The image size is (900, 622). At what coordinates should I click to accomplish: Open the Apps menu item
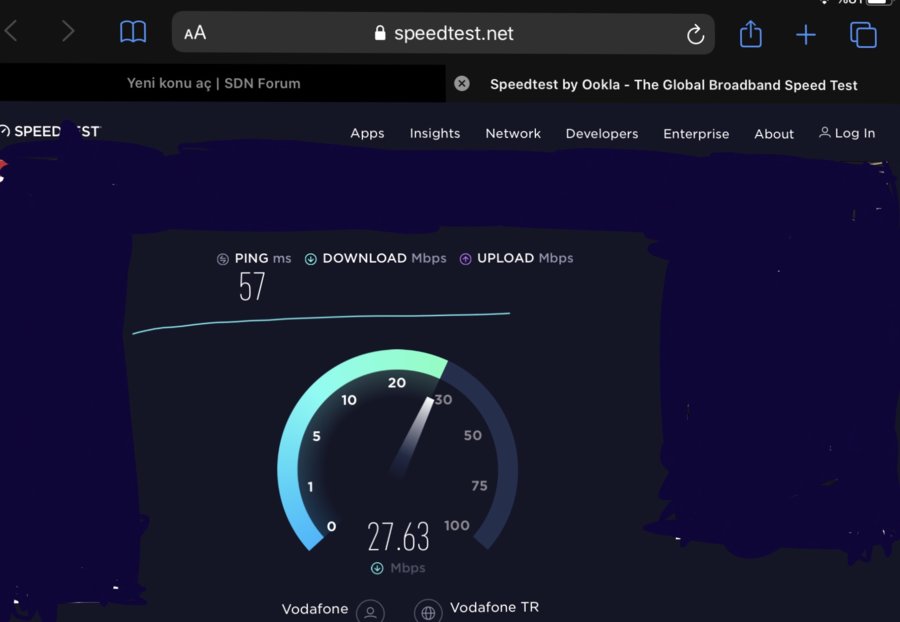pyautogui.click(x=367, y=133)
